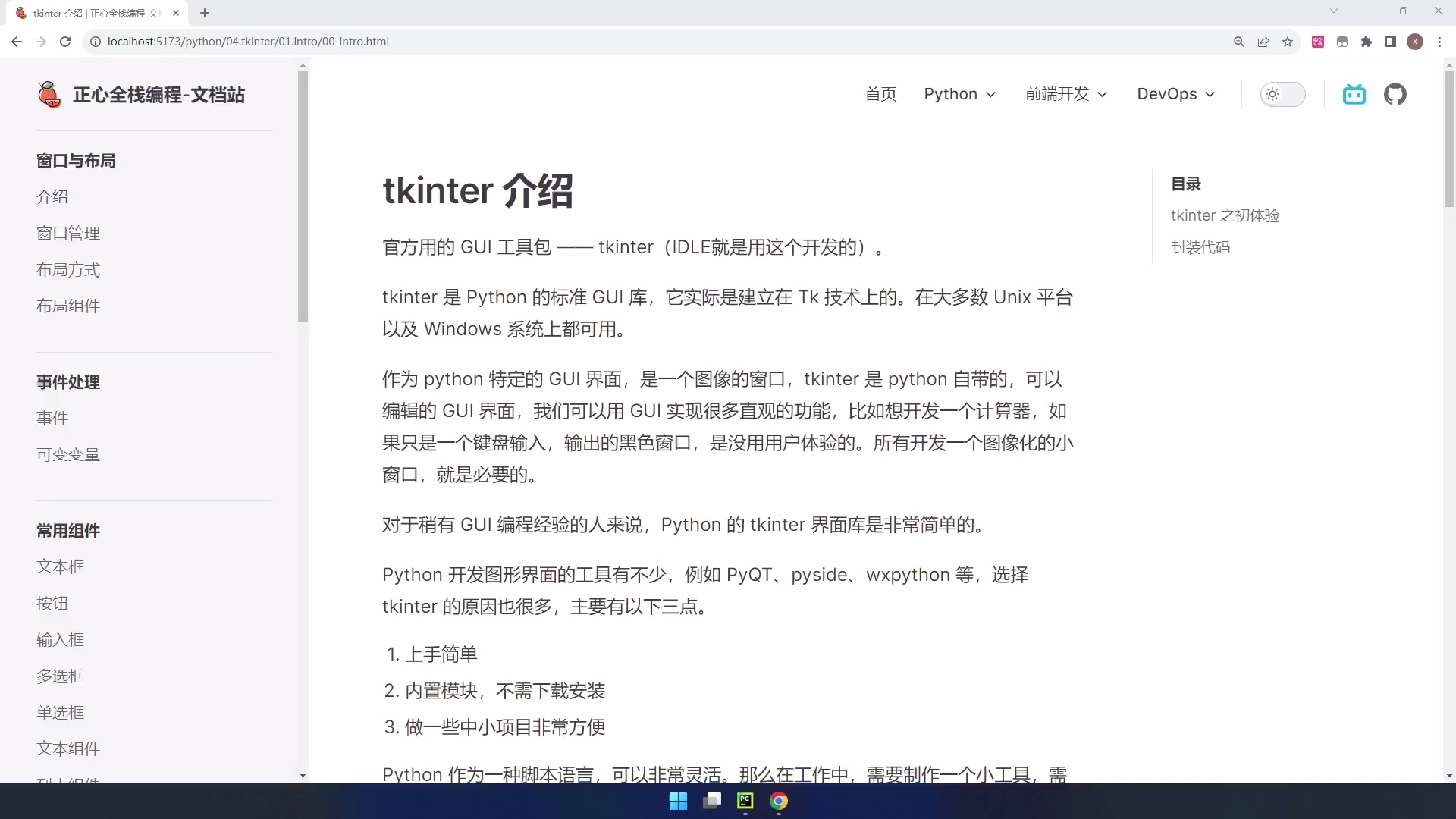Open Chrome three-dot menu

click(x=1439, y=42)
